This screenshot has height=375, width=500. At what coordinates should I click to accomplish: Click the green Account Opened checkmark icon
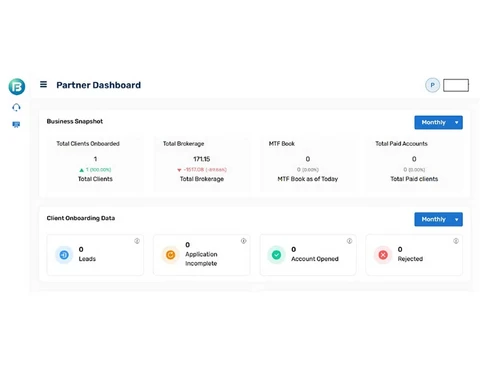coord(276,255)
